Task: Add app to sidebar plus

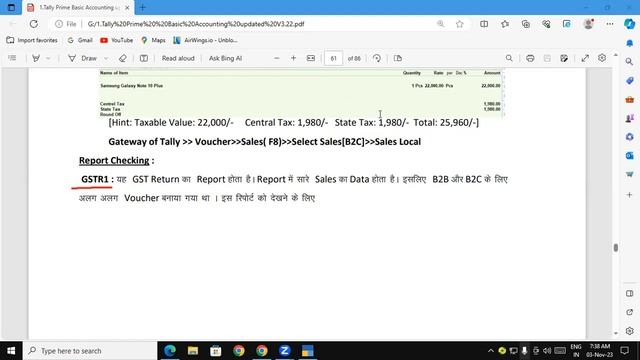Action: (629, 195)
